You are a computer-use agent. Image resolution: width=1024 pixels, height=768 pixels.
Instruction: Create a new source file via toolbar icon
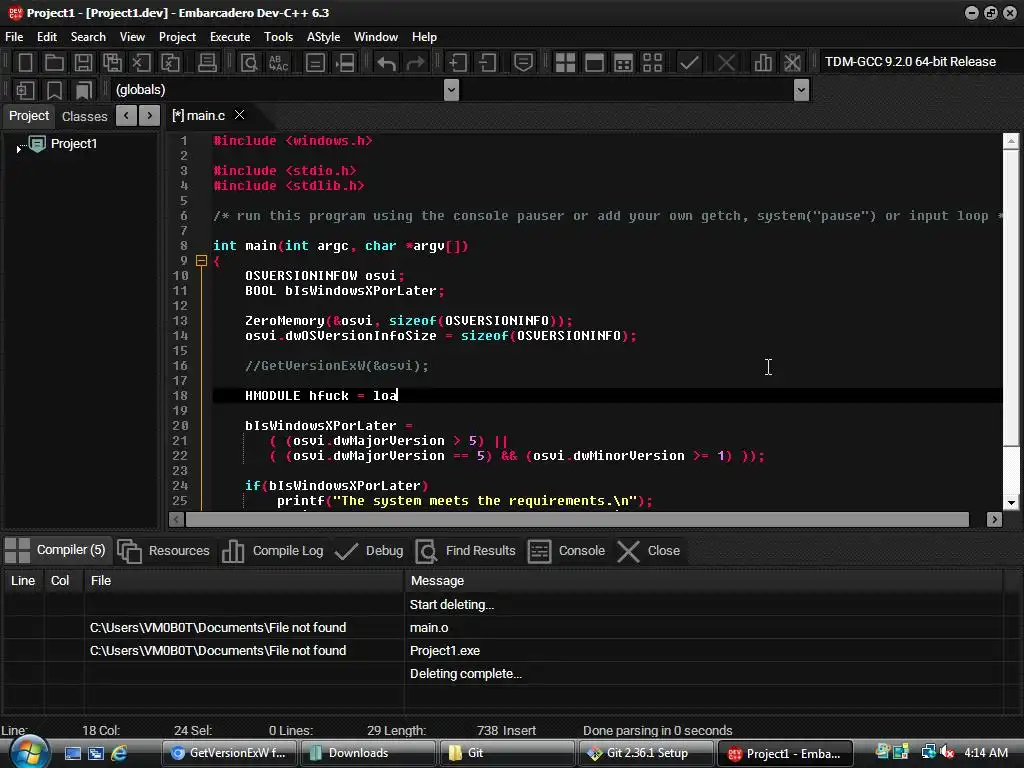tap(25, 63)
